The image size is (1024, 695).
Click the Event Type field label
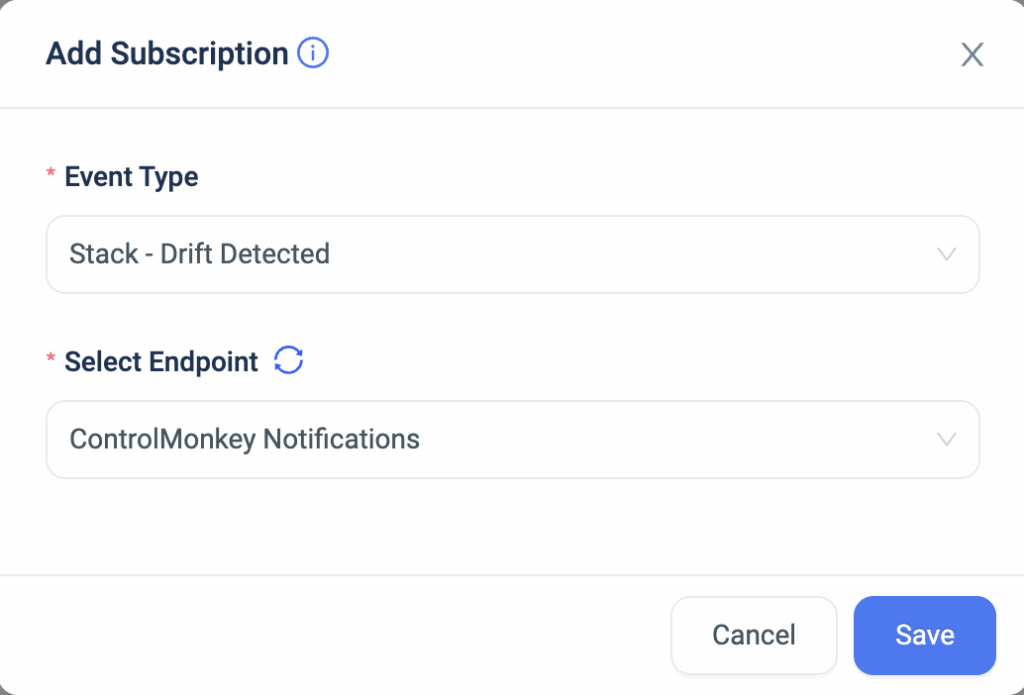(131, 177)
